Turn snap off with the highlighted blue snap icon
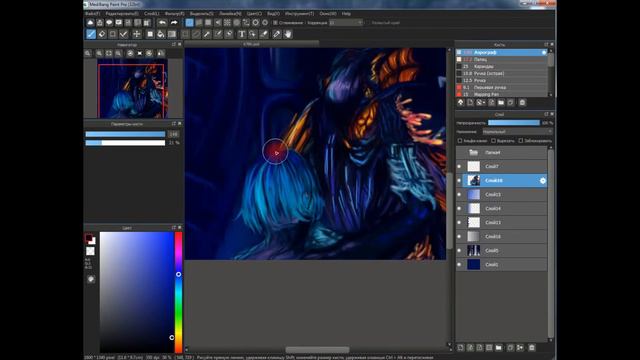 point(189,22)
